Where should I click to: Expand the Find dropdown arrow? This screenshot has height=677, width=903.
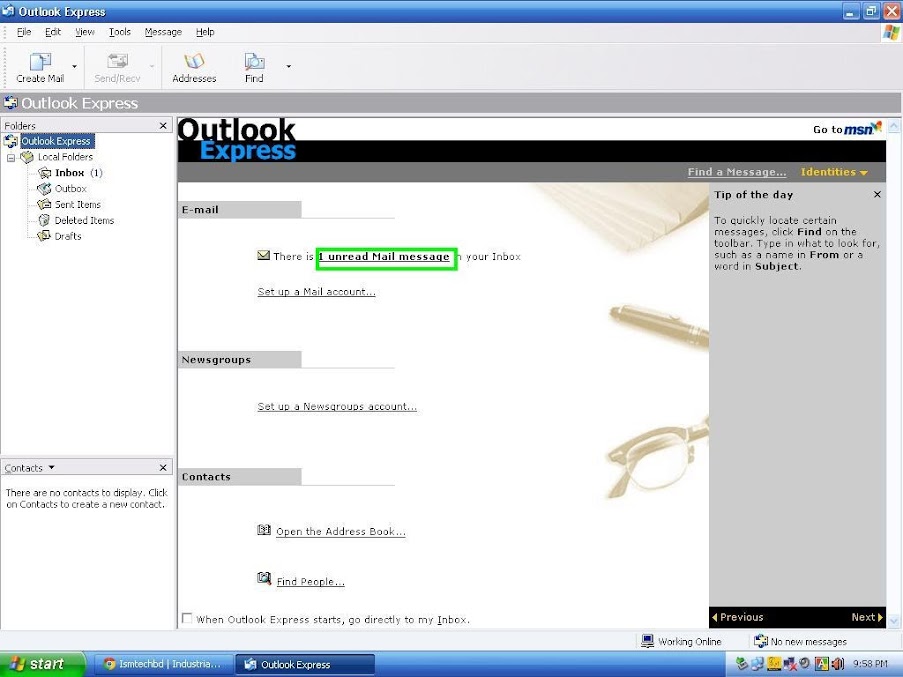[x=289, y=67]
